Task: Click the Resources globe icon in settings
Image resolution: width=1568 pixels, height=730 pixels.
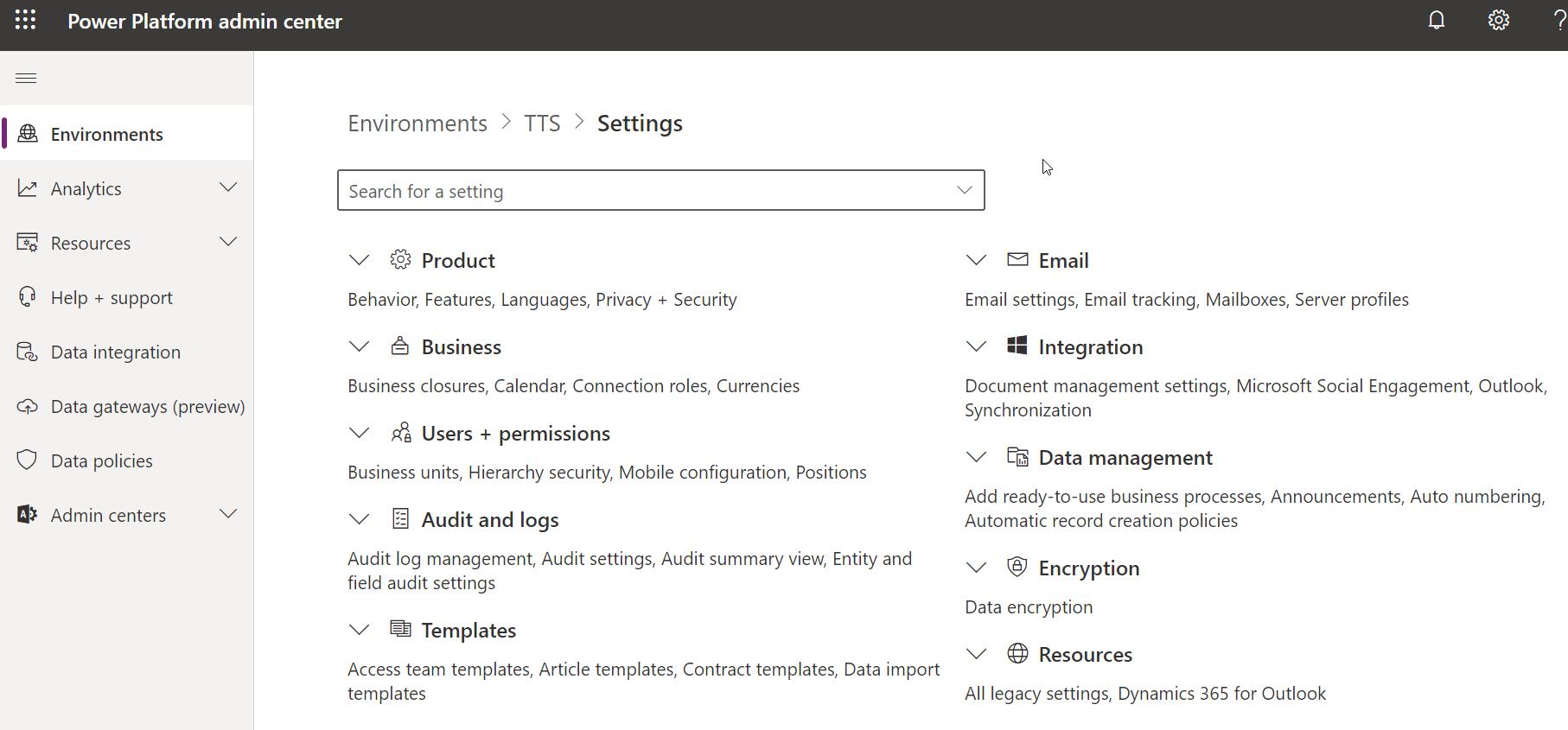Action: pyautogui.click(x=1017, y=653)
